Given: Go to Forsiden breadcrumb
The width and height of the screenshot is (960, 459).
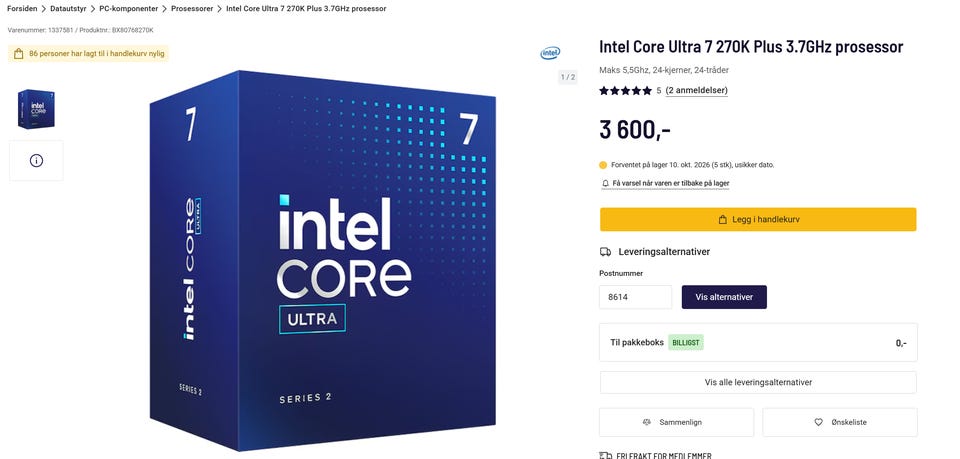Looking at the screenshot, I should pyautogui.click(x=22, y=9).
